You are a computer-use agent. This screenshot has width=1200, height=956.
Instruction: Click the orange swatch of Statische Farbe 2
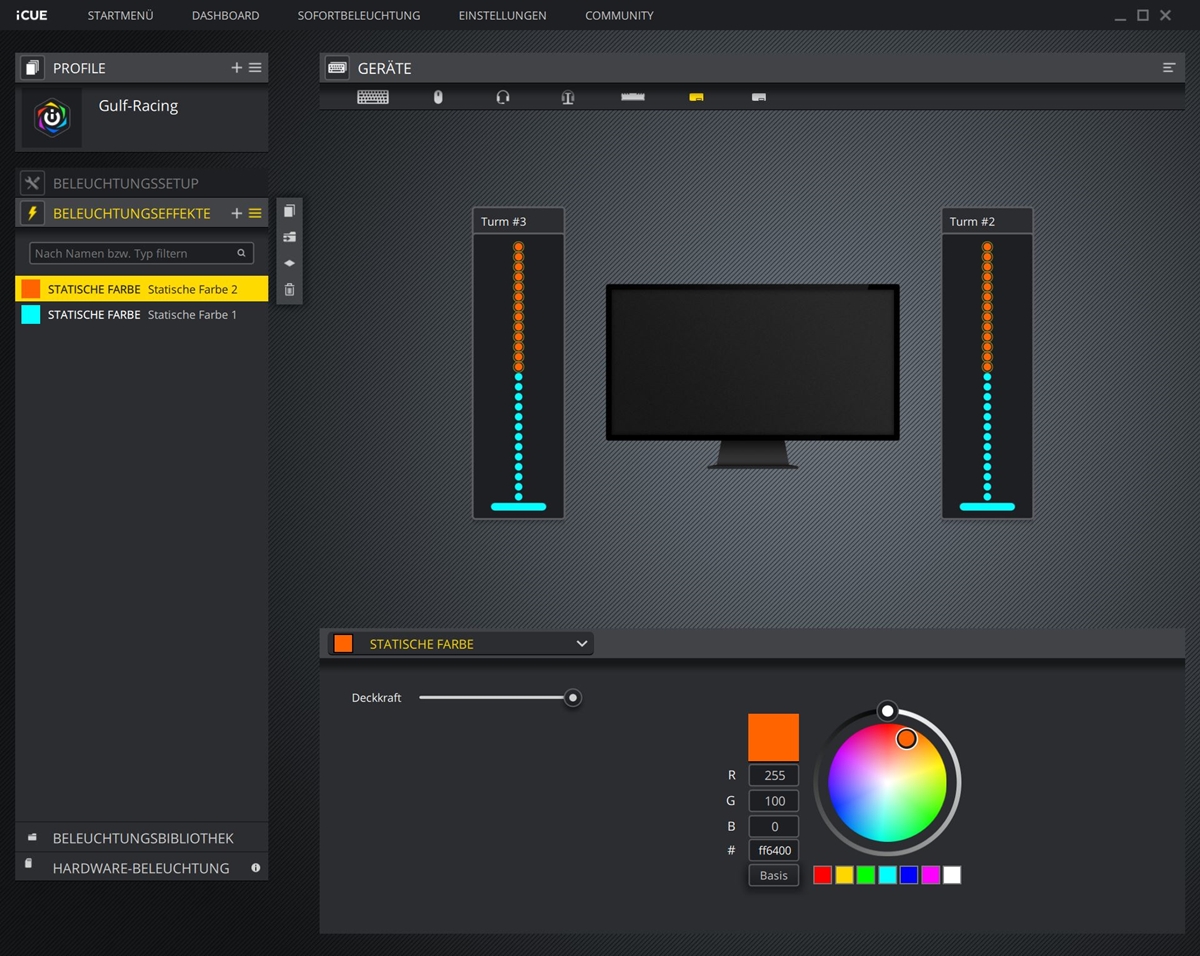31,289
